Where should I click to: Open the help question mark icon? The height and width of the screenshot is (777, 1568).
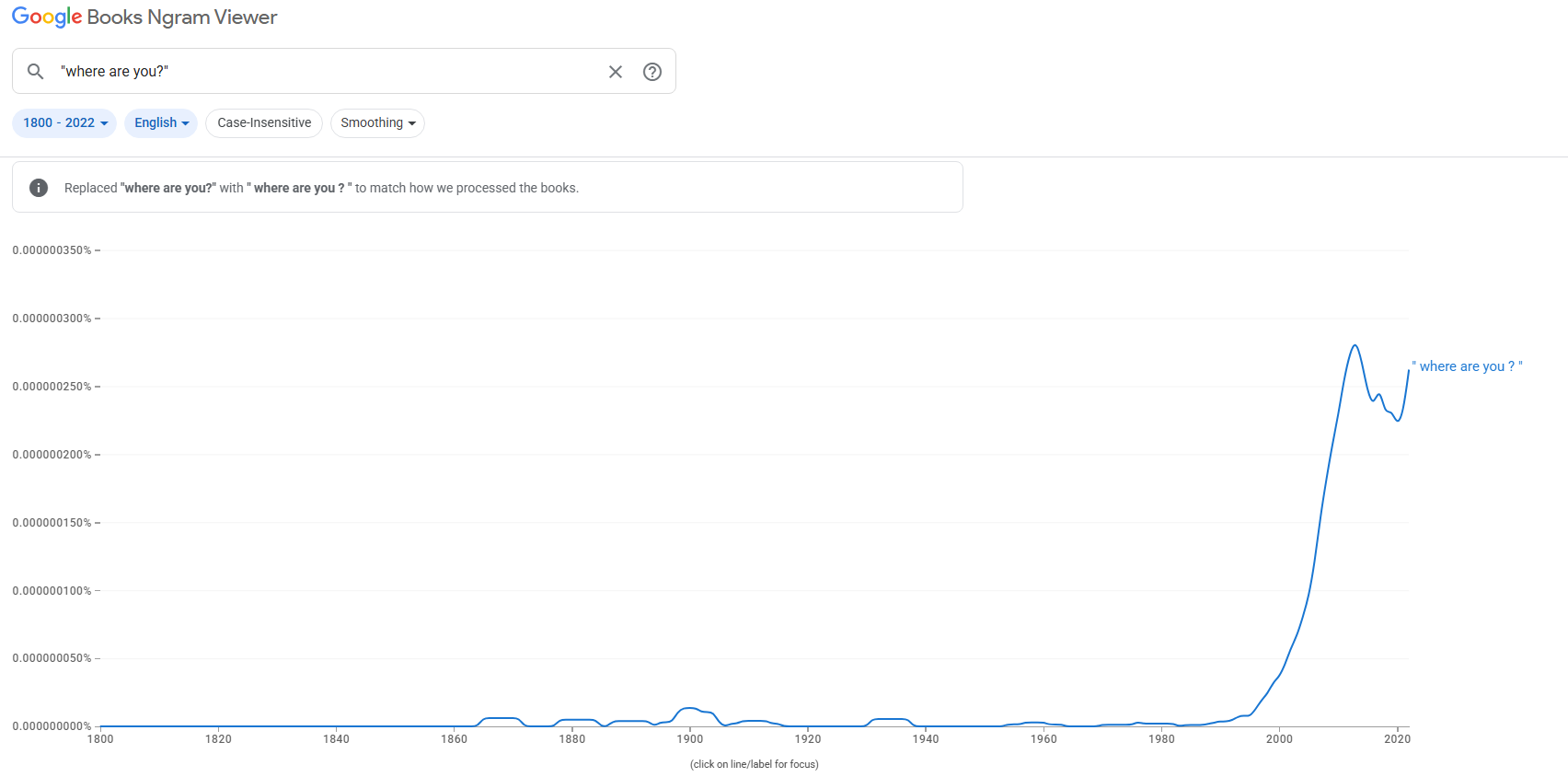(x=652, y=72)
